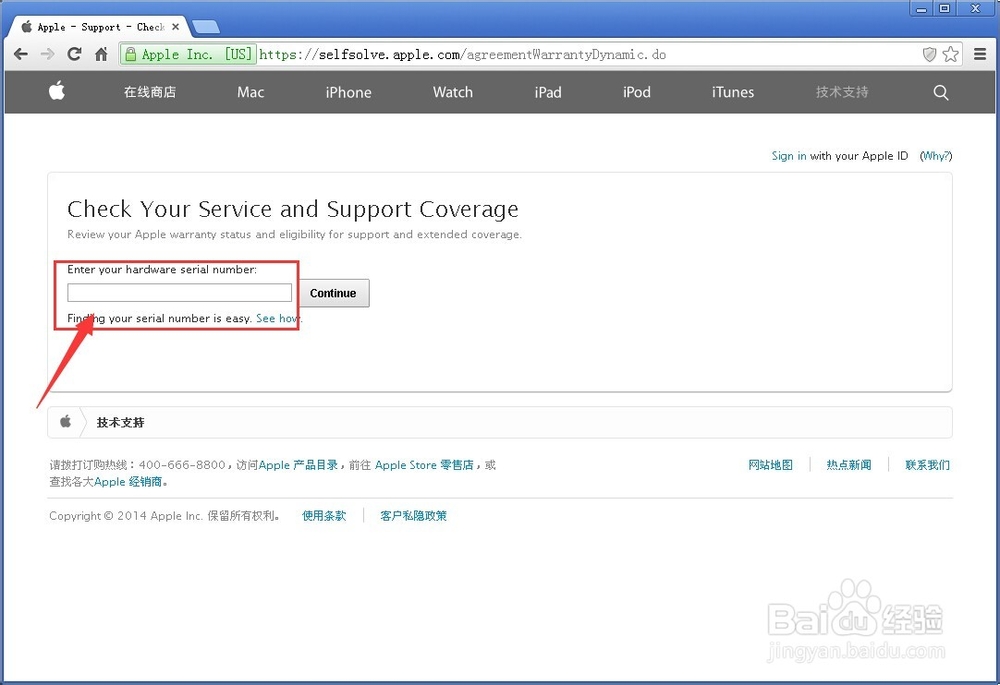
Task: Click the Continue button
Action: tap(333, 293)
